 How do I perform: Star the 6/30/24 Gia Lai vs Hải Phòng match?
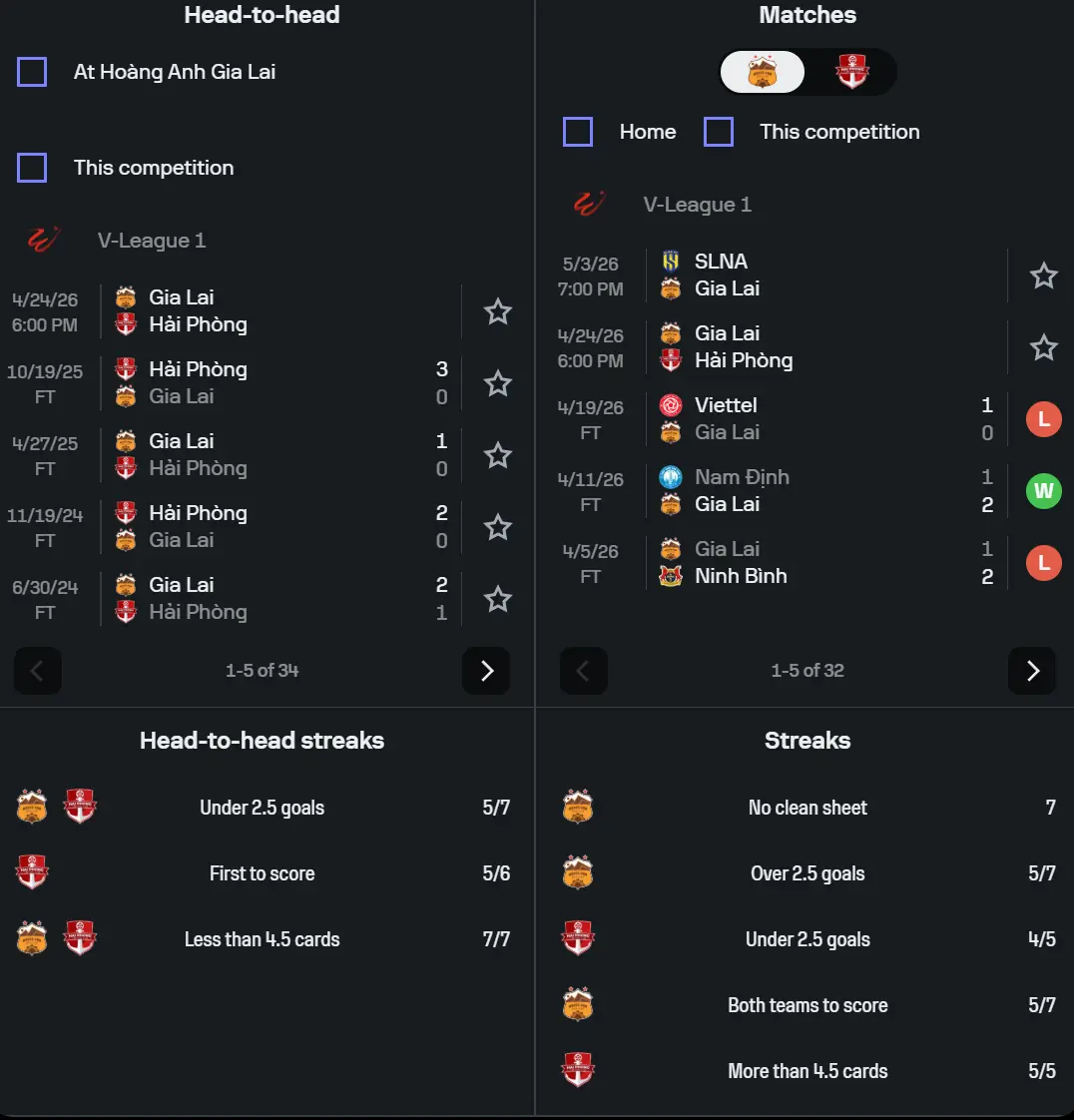(x=497, y=599)
